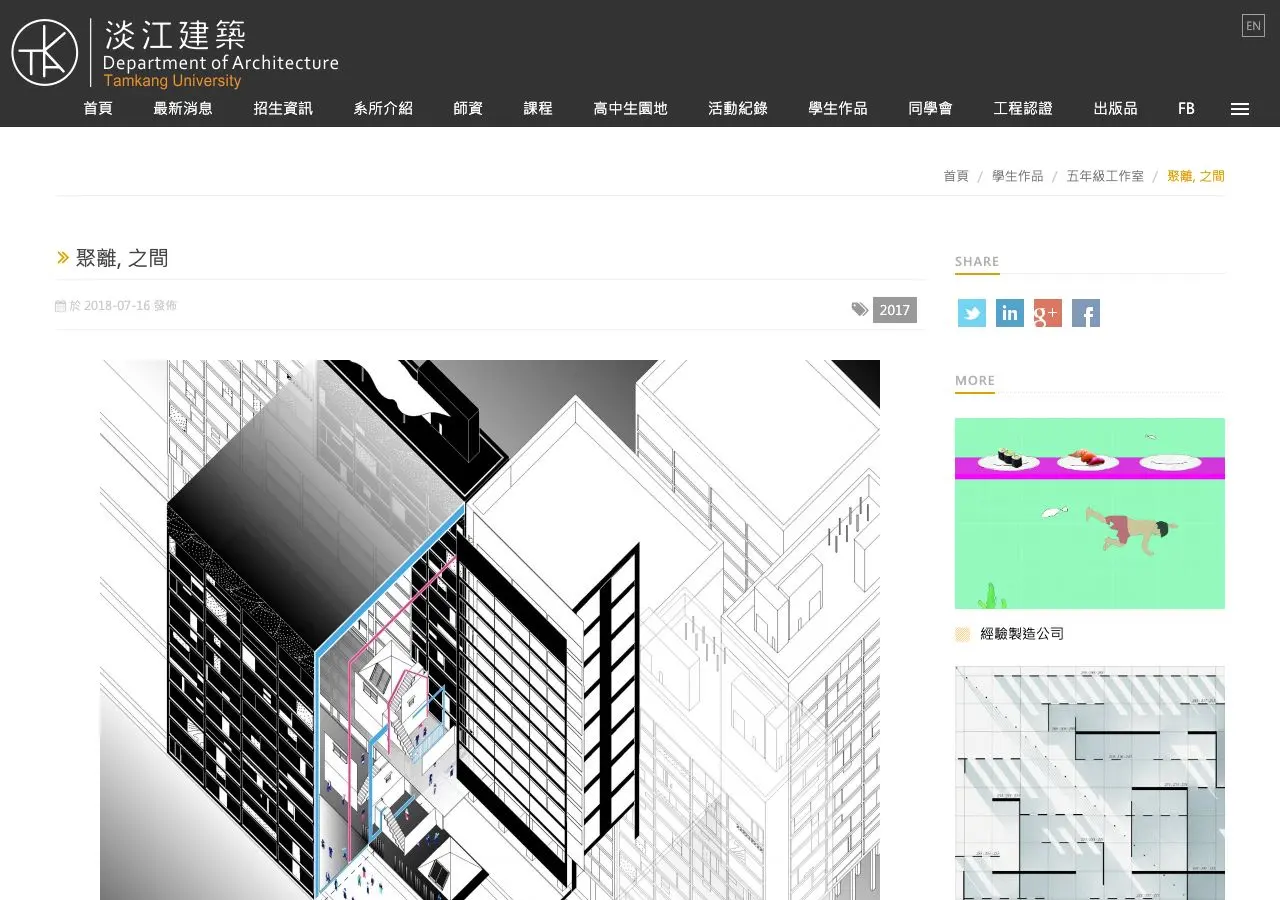Image resolution: width=1280 pixels, height=900 pixels.
Task: Share on Google Plus
Action: point(1048,313)
